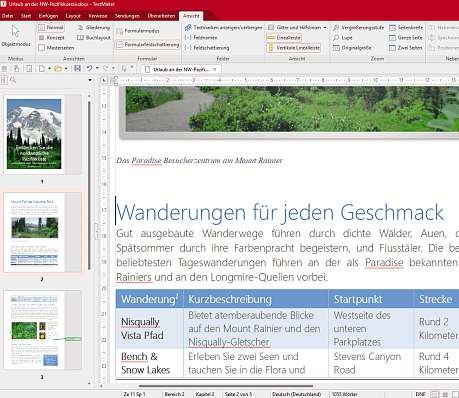Toggle Feldschattierung
The width and height of the screenshot is (459, 398).
[207, 48]
